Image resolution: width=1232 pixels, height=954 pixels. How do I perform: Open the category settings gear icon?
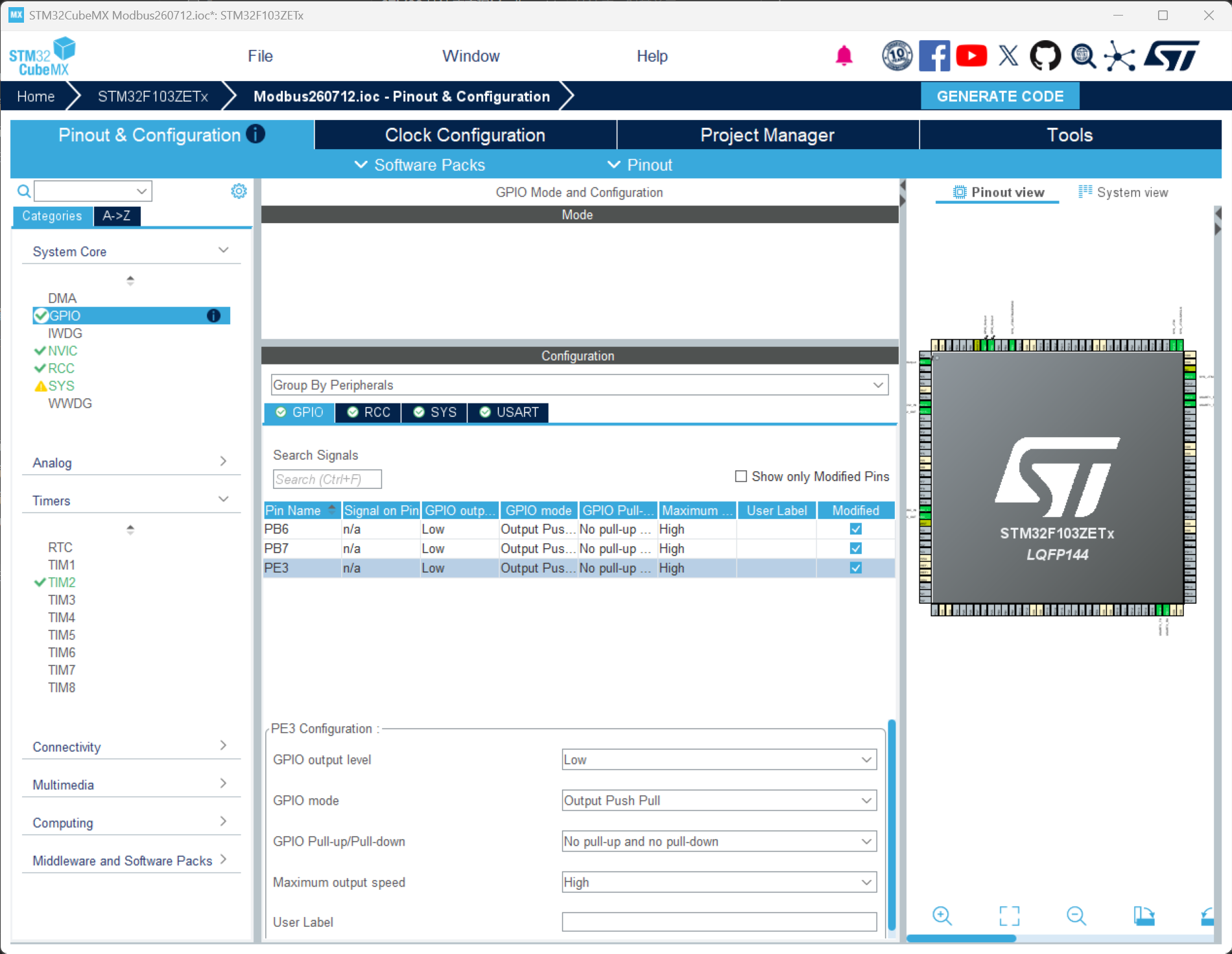point(239,191)
